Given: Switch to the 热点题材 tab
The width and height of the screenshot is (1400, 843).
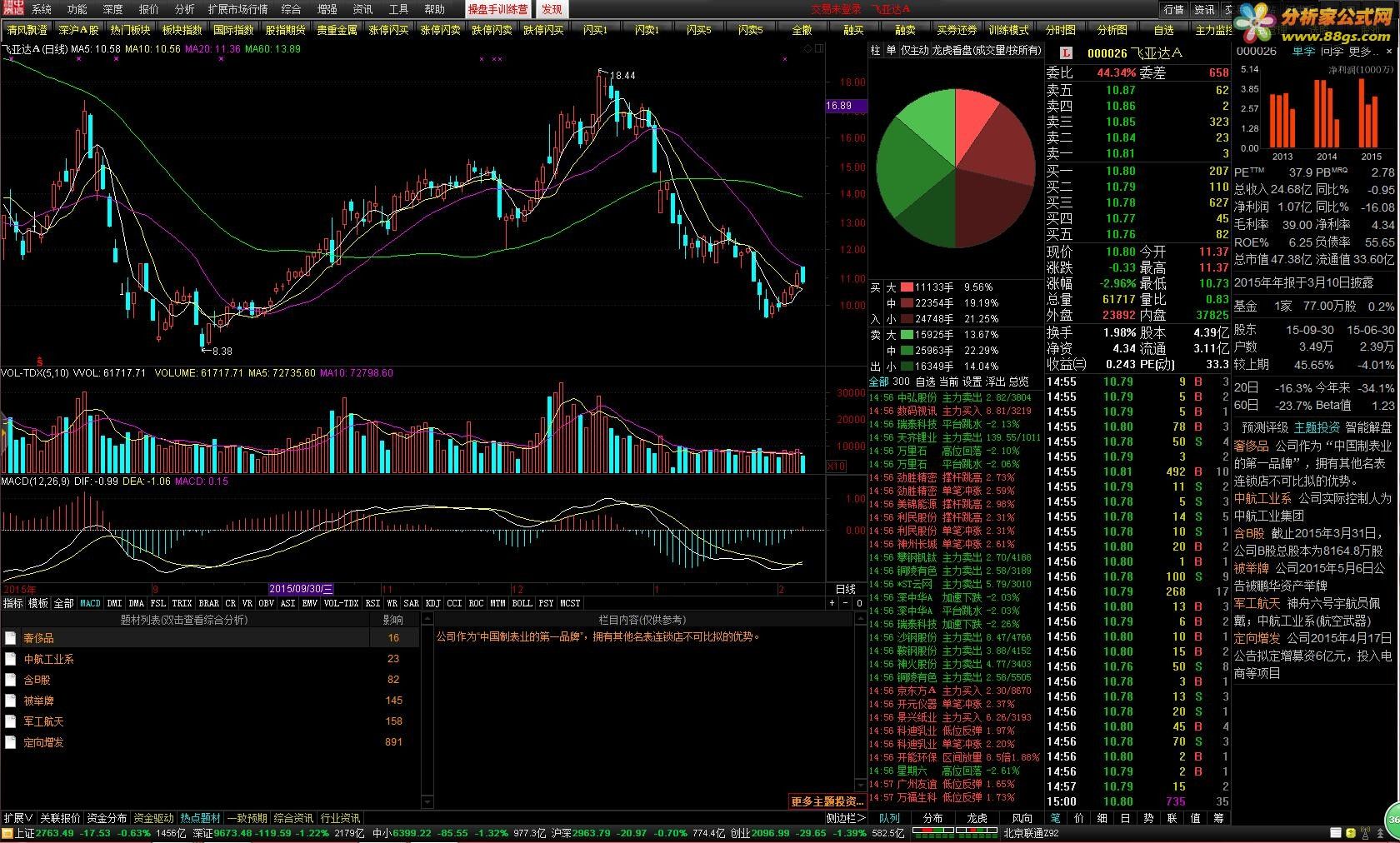Looking at the screenshot, I should tap(201, 818).
